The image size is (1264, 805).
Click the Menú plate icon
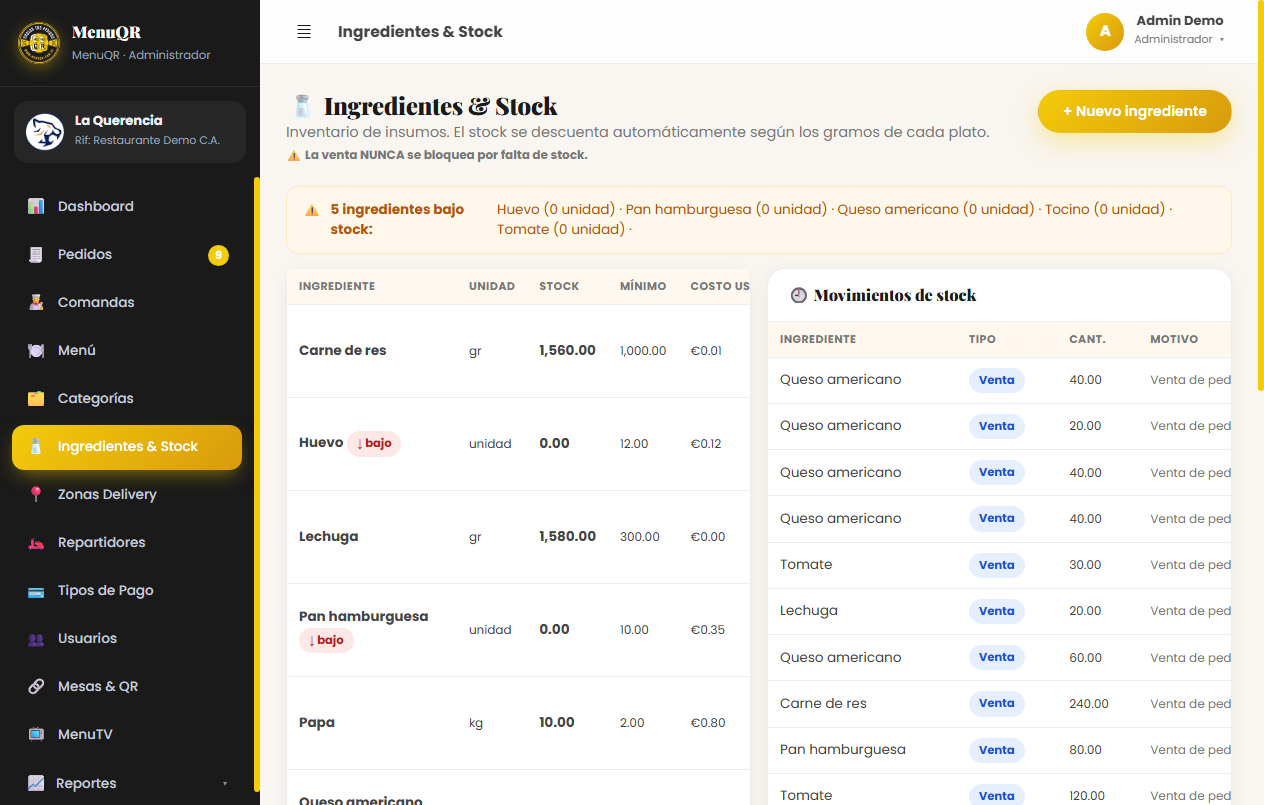[x=36, y=350]
